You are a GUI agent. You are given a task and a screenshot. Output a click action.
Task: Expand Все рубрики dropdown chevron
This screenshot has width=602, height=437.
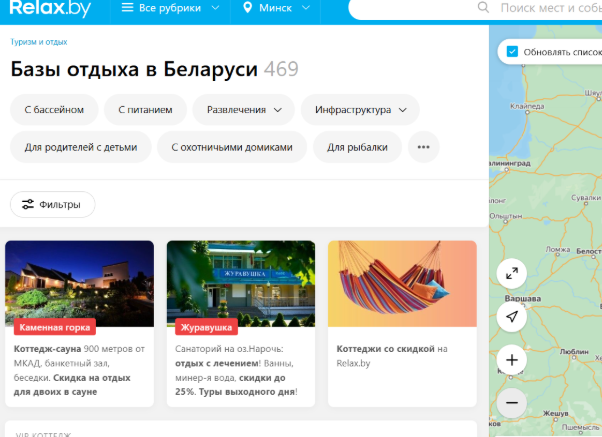(216, 8)
